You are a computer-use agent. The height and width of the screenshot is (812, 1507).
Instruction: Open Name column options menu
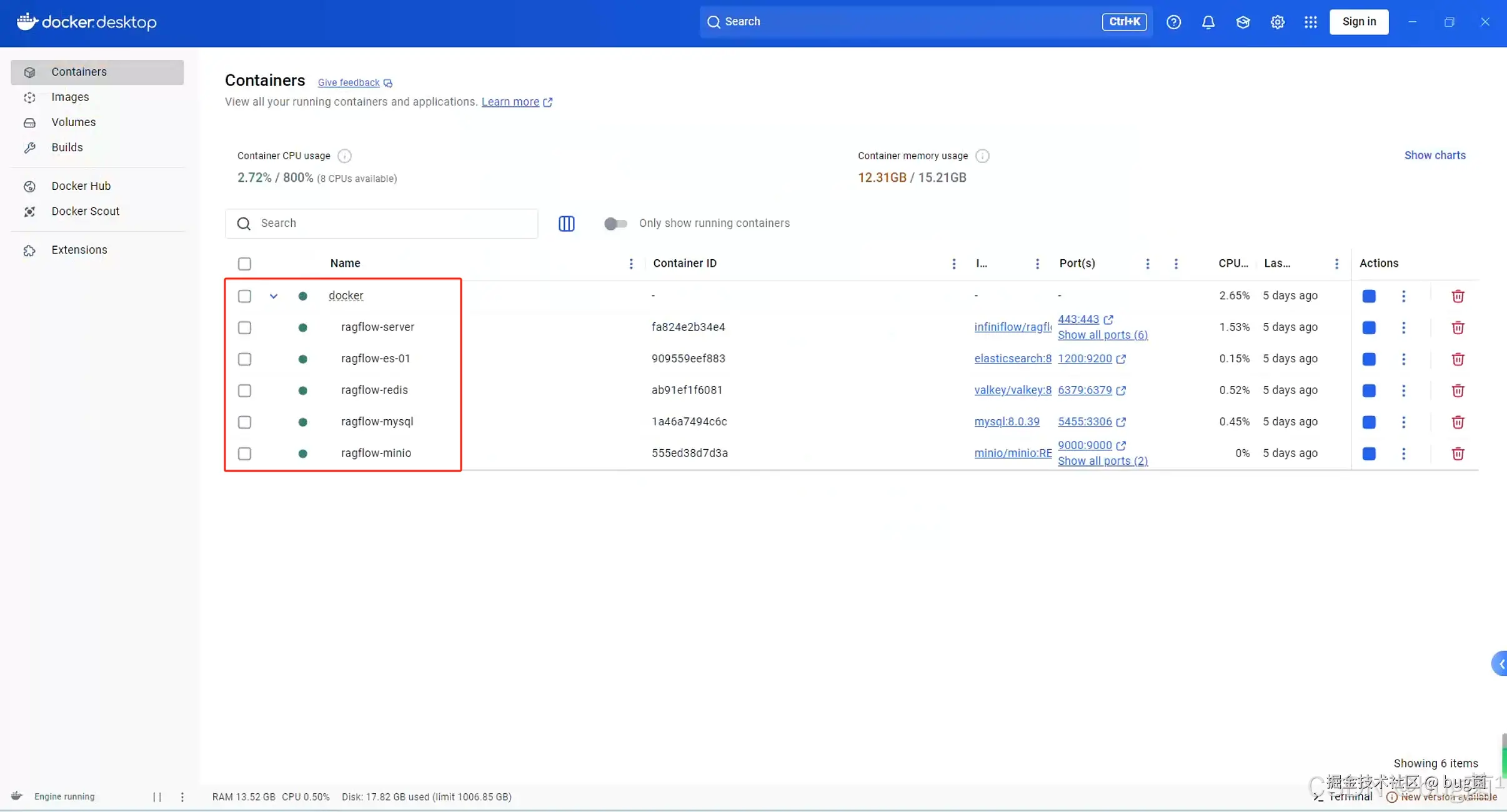point(630,264)
